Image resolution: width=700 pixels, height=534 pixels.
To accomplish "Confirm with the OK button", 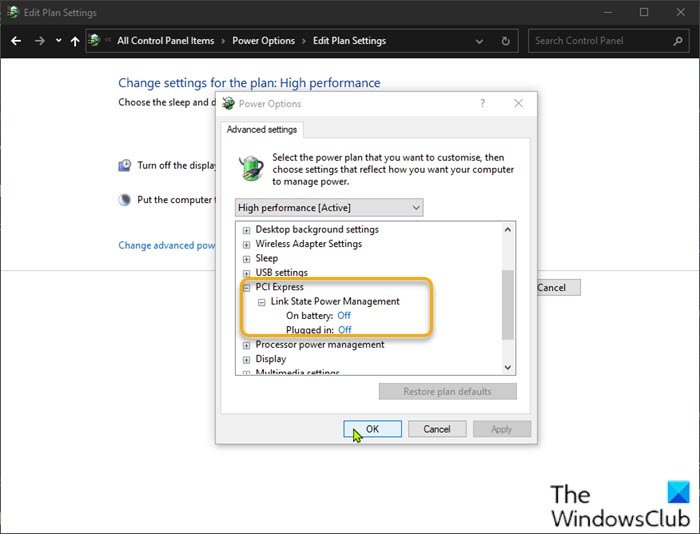I will coord(372,429).
